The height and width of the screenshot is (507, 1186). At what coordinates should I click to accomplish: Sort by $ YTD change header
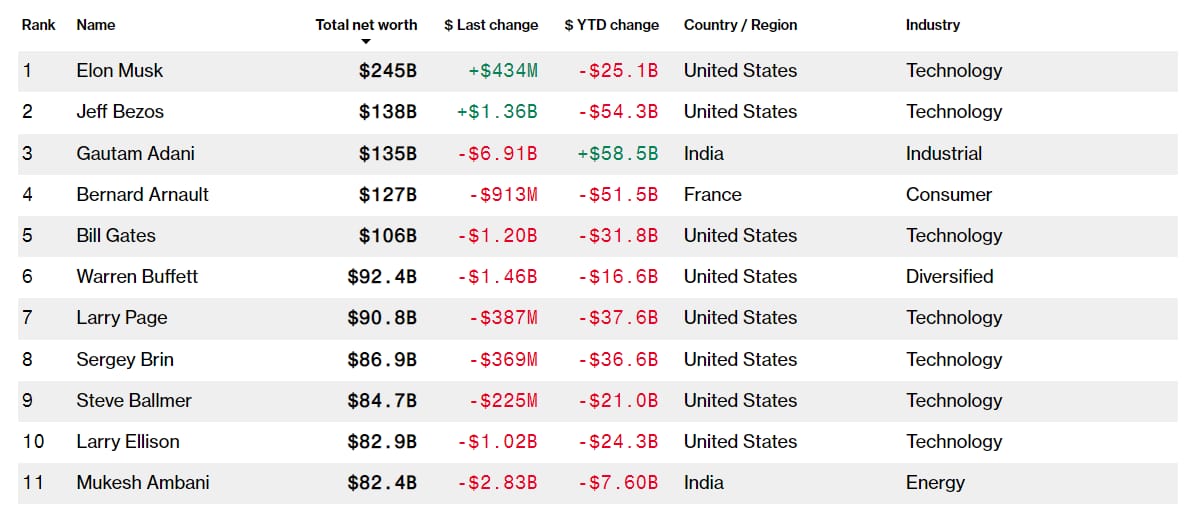[611, 25]
